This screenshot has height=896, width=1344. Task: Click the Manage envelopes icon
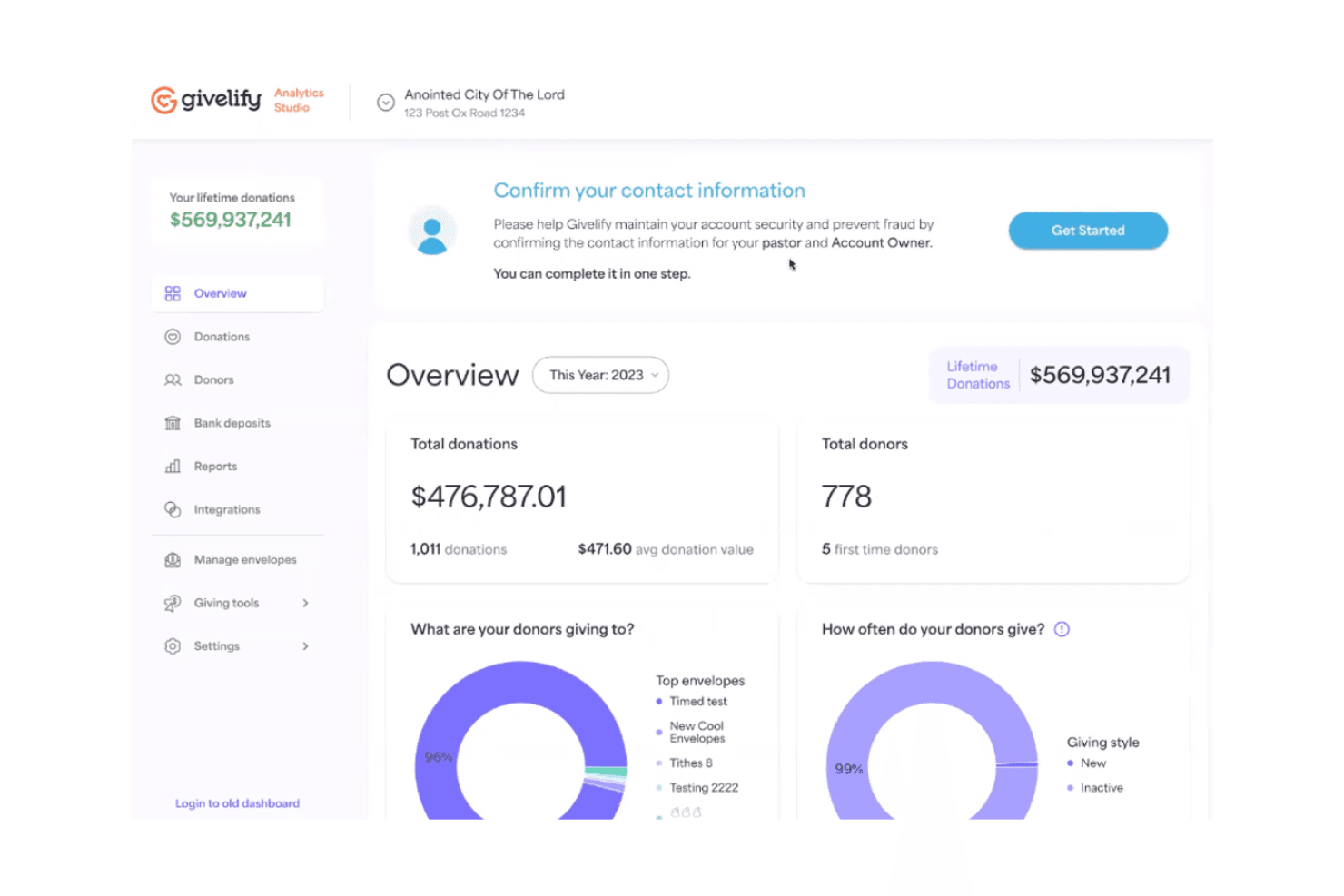pyautogui.click(x=173, y=560)
